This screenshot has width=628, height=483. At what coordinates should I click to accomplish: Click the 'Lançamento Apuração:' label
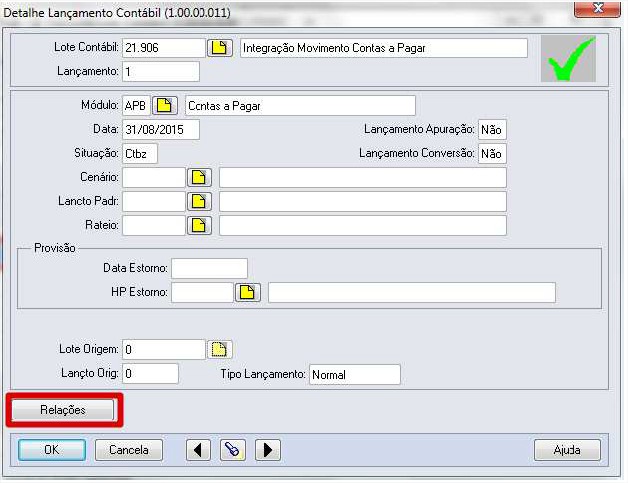419,129
